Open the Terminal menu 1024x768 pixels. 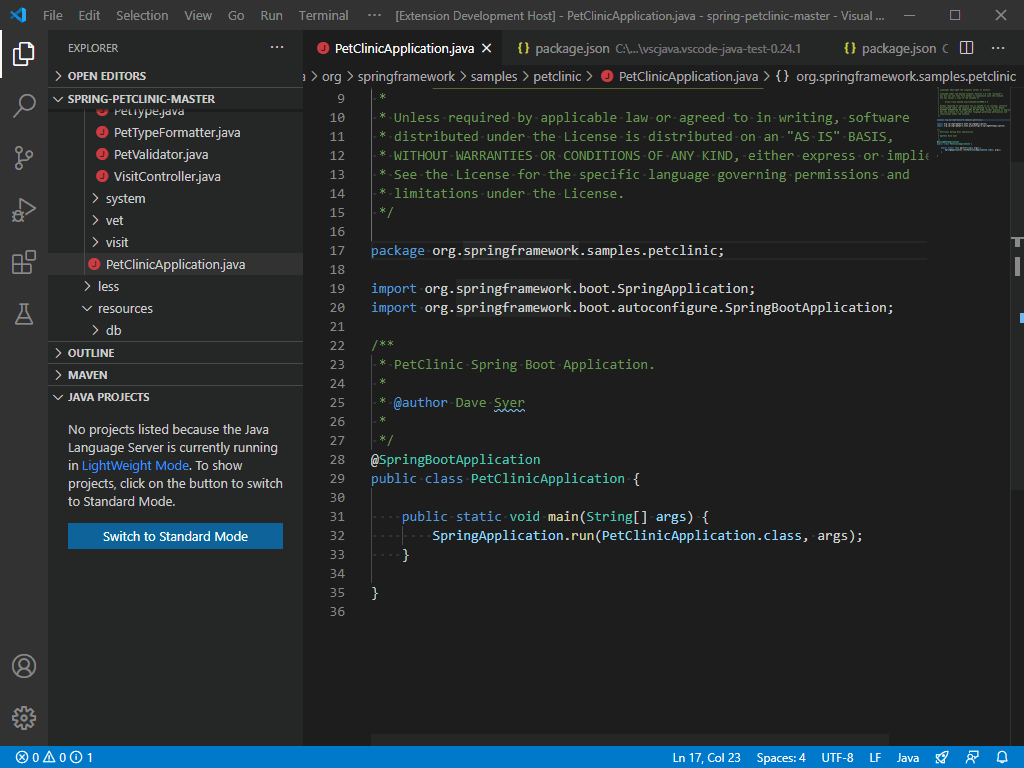click(323, 15)
